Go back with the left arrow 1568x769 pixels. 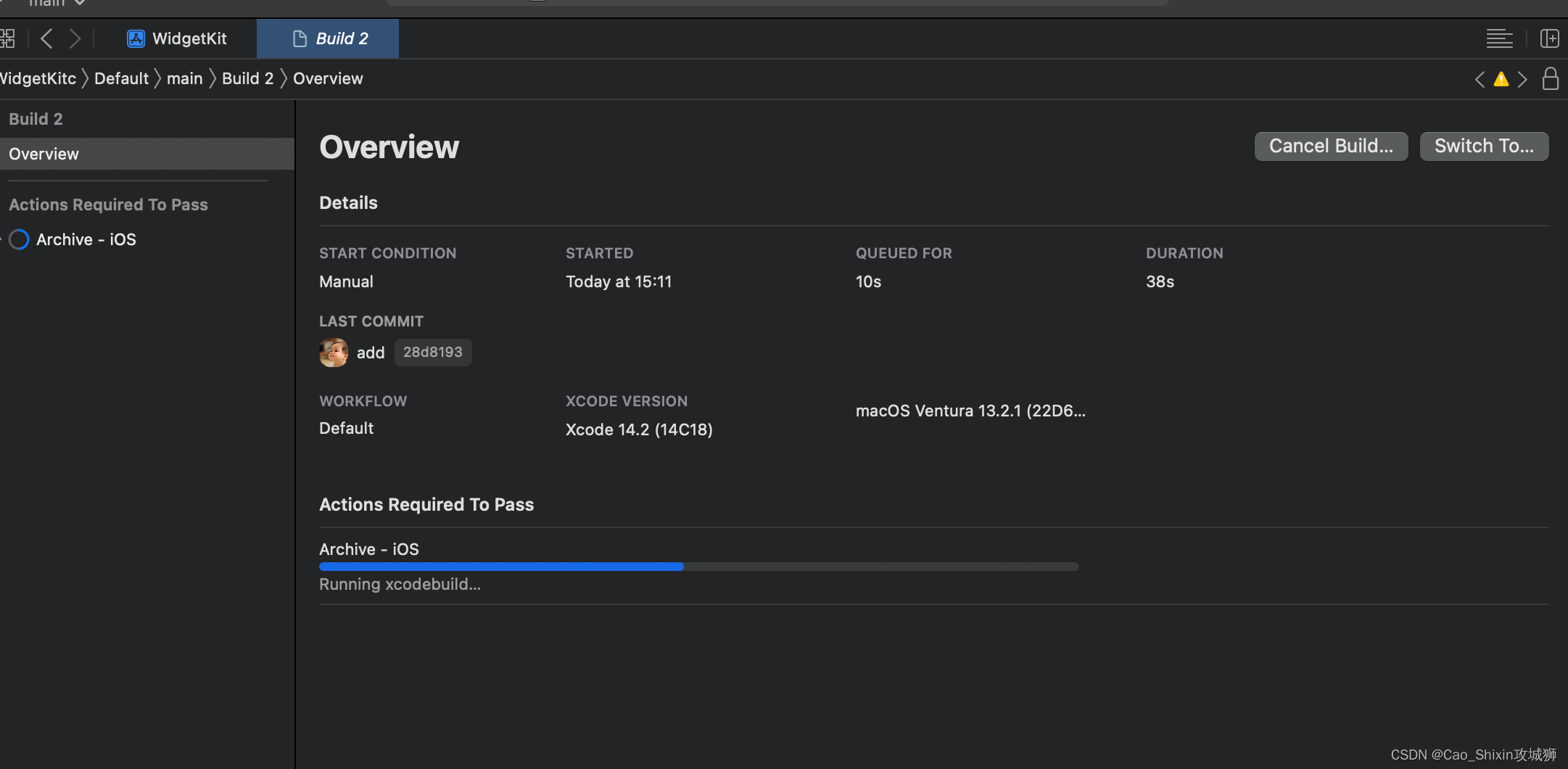[x=46, y=38]
